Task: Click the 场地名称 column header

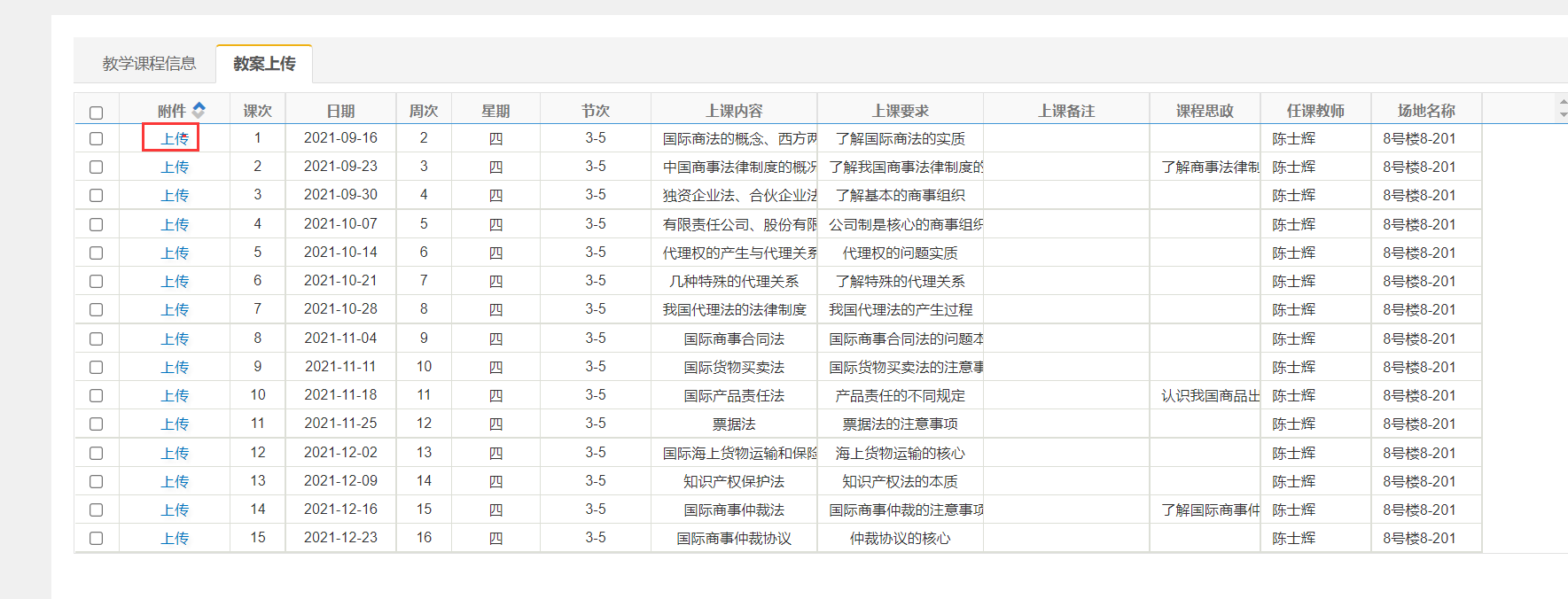Action: (x=1425, y=111)
